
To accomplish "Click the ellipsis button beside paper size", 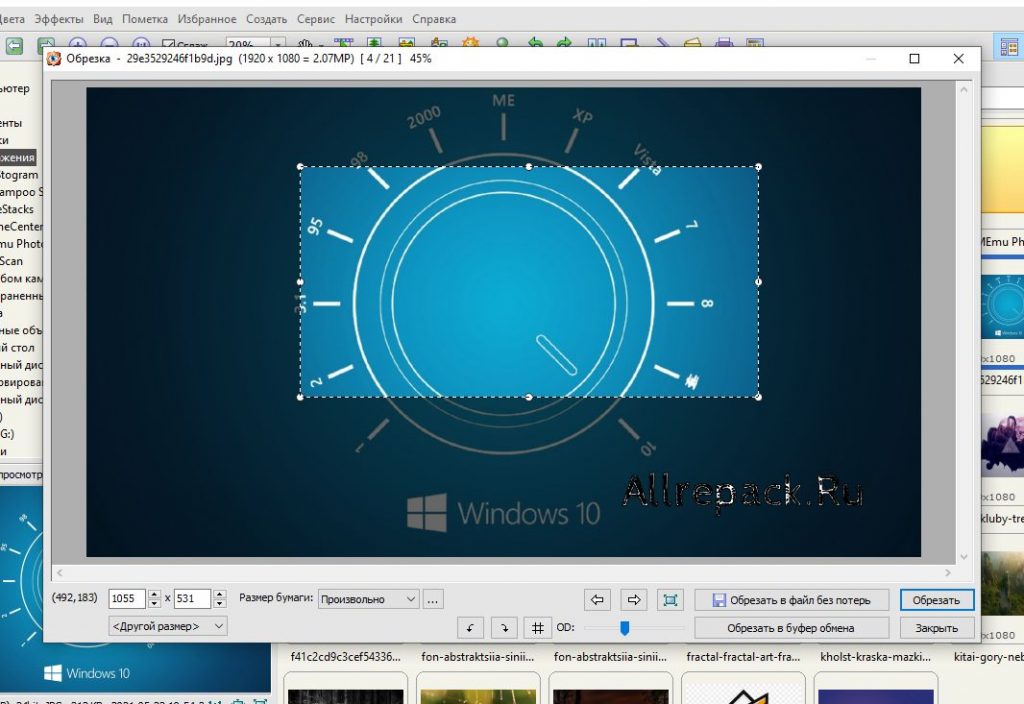I will click(433, 599).
